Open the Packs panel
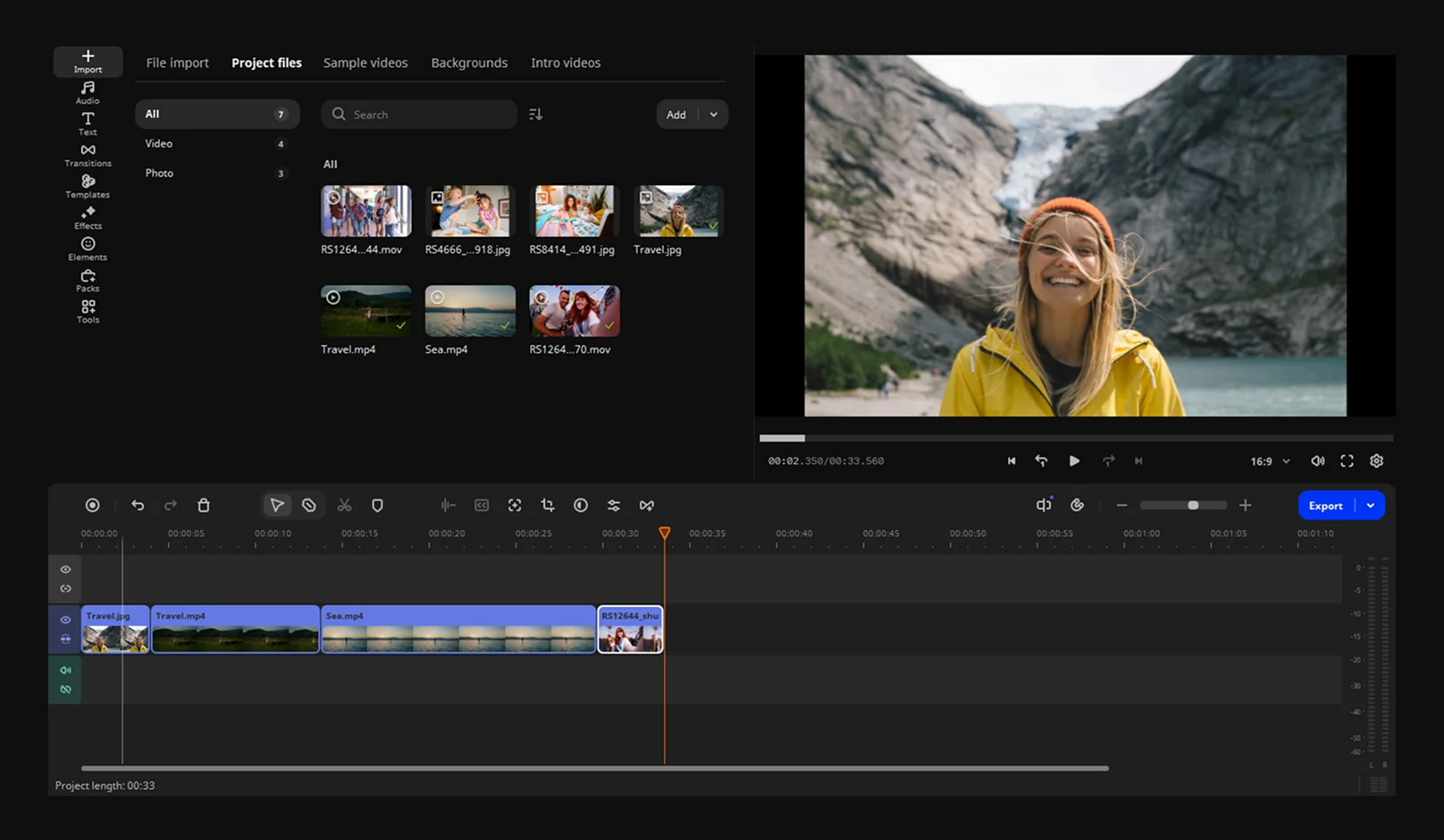Viewport: 1444px width, 840px height. pos(88,281)
